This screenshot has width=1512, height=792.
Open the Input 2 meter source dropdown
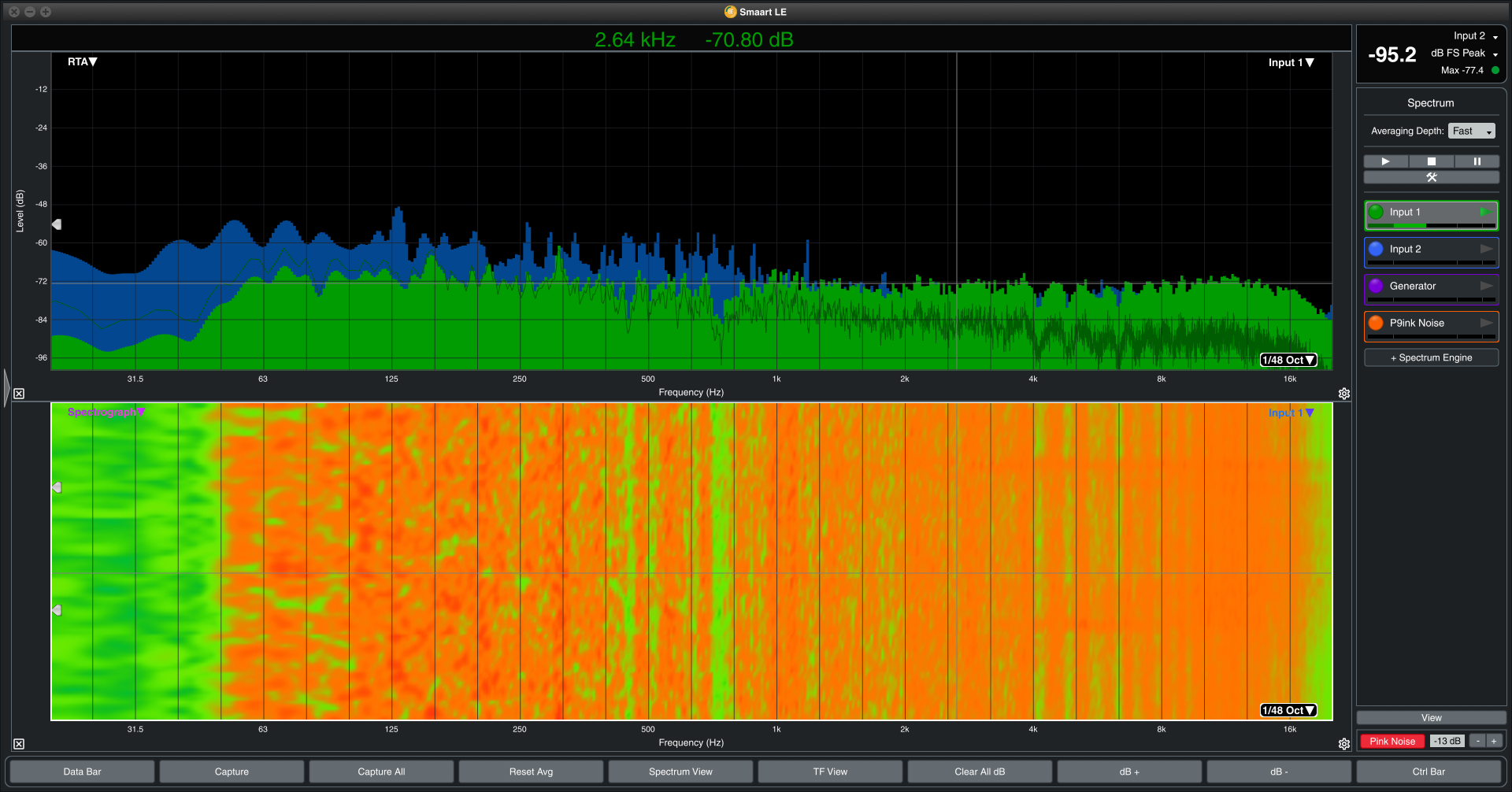point(1476,36)
